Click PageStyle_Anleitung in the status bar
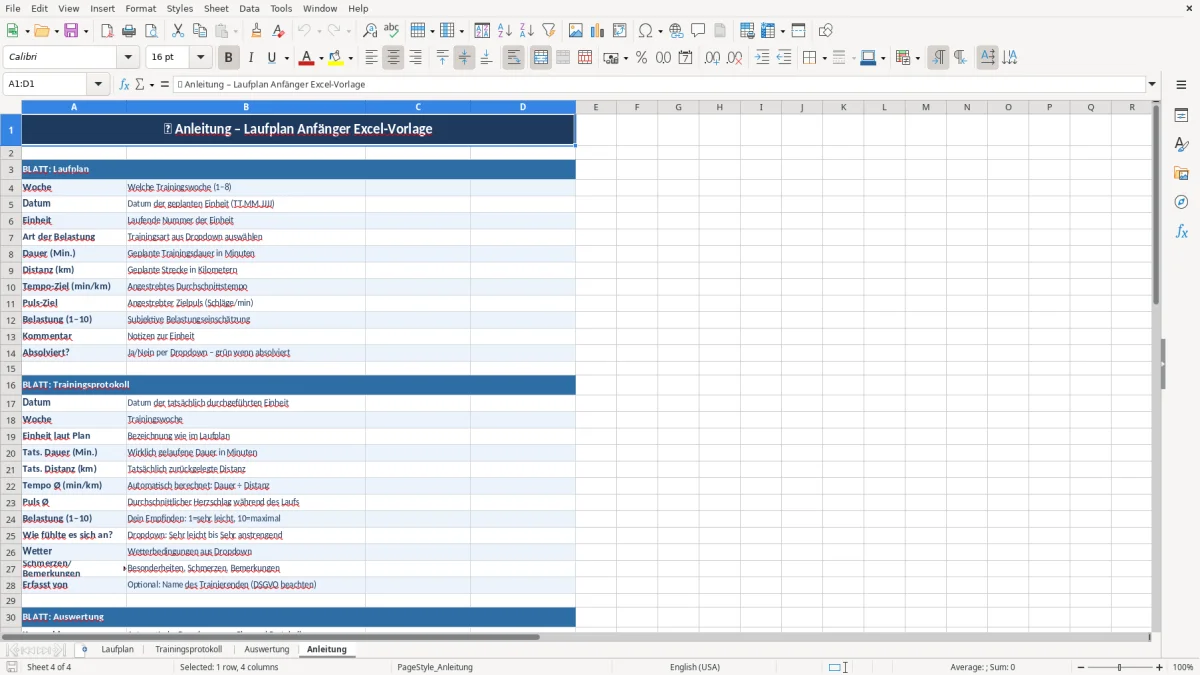 [x=435, y=667]
